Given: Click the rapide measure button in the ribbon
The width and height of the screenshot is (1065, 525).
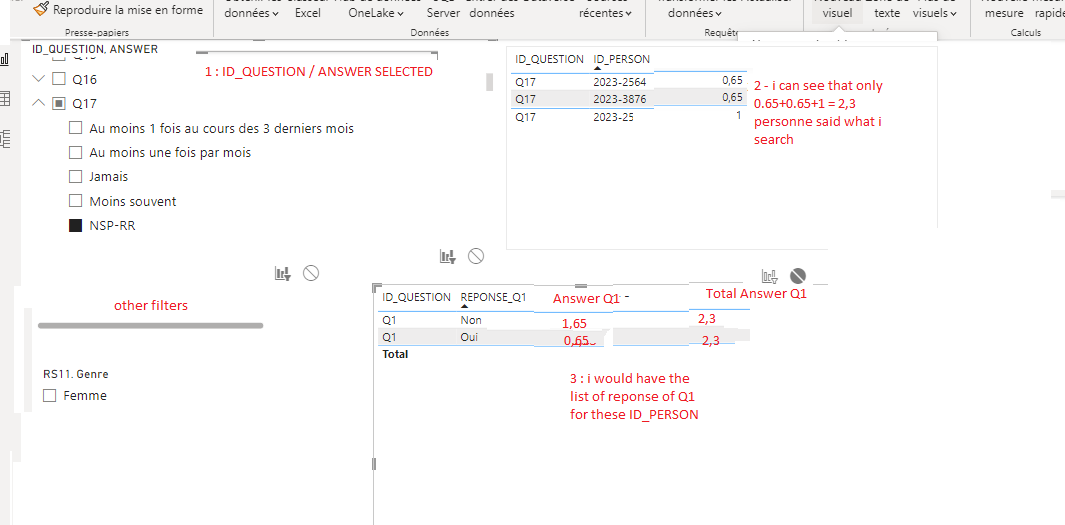Looking at the screenshot, I should [1049, 13].
